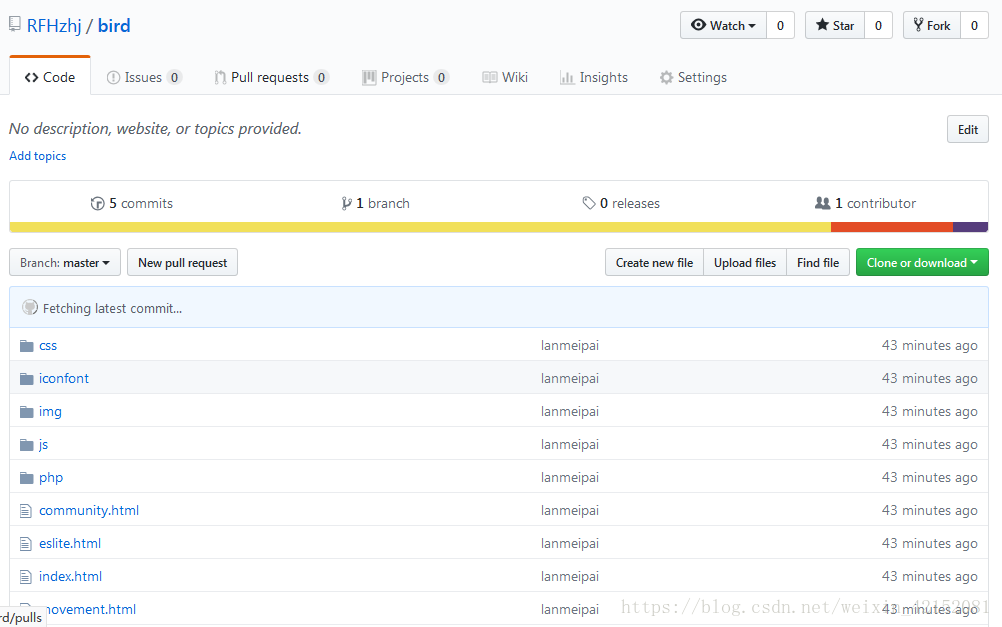
Task: Open the css folder
Action: click(x=48, y=346)
